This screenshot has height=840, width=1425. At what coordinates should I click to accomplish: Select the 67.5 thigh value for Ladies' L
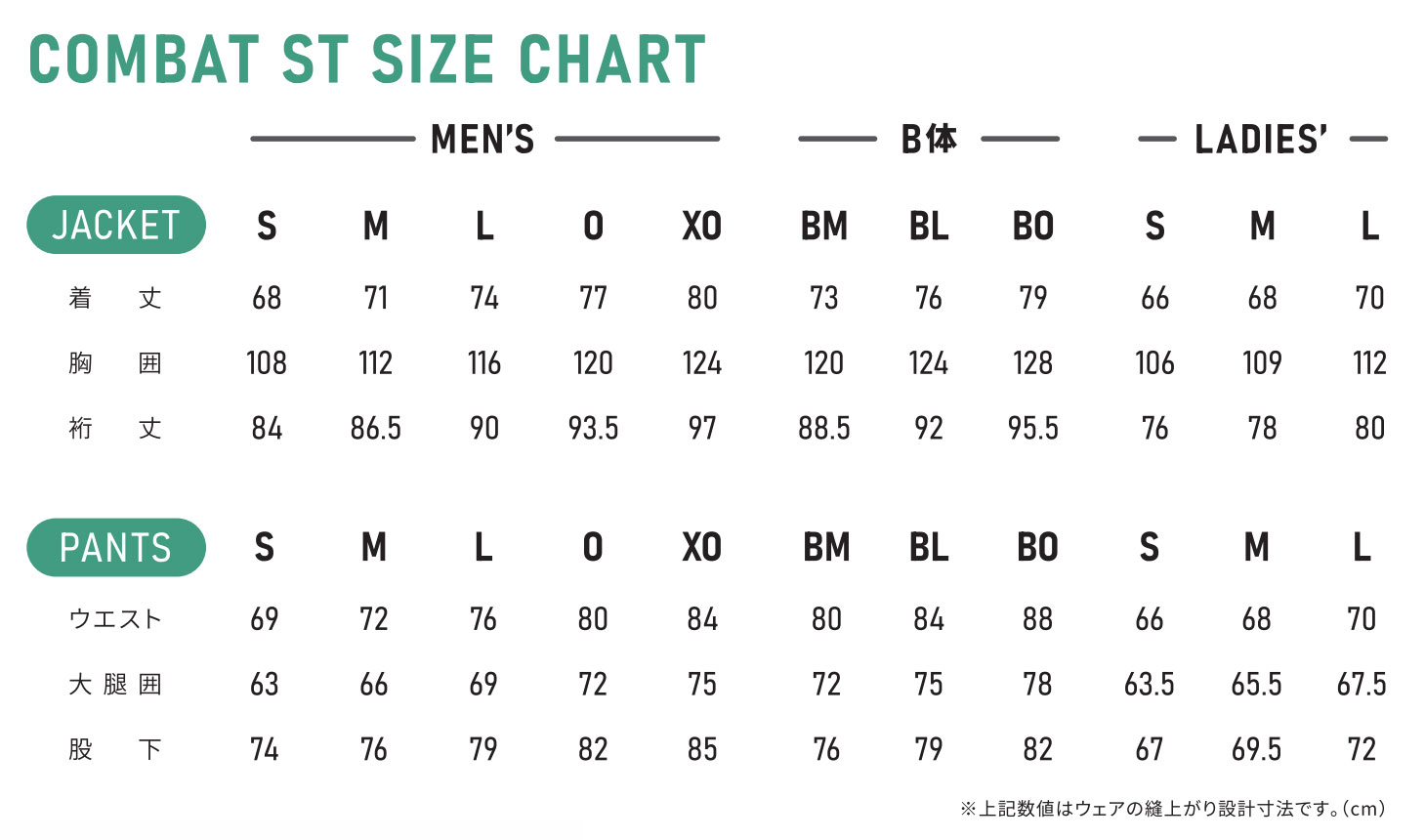(x=1362, y=684)
